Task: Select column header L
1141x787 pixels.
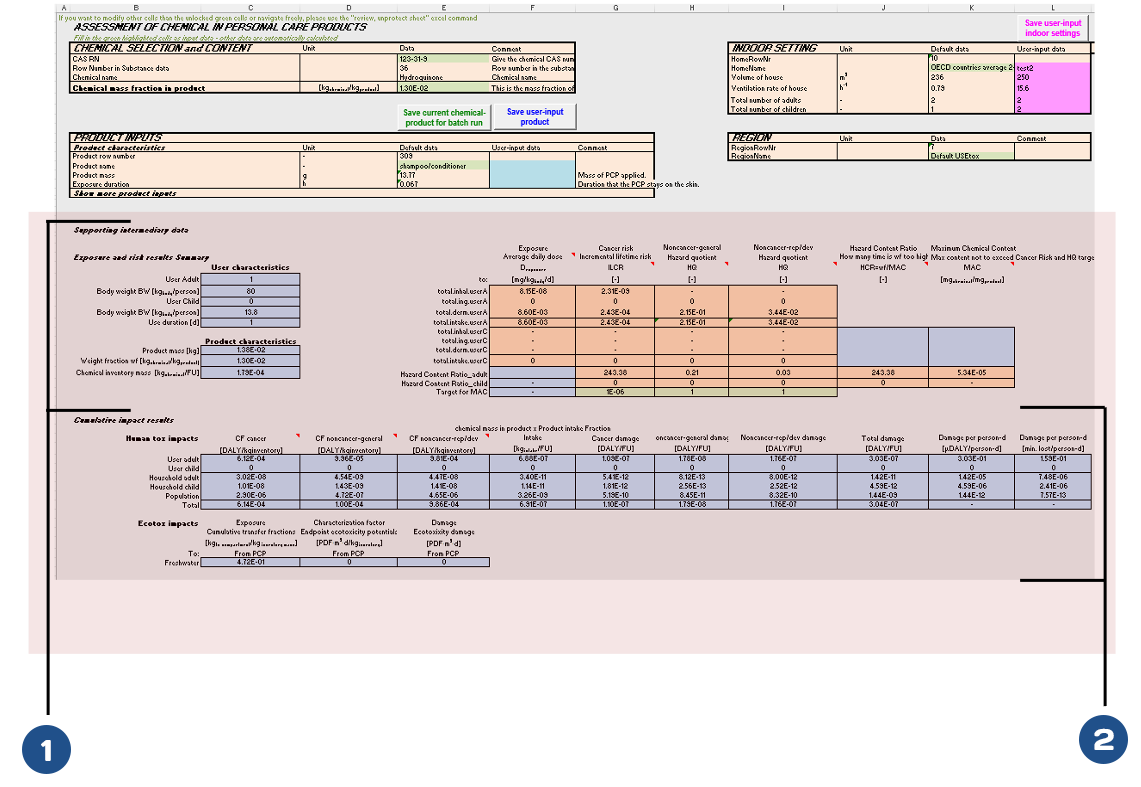Action: point(1052,9)
